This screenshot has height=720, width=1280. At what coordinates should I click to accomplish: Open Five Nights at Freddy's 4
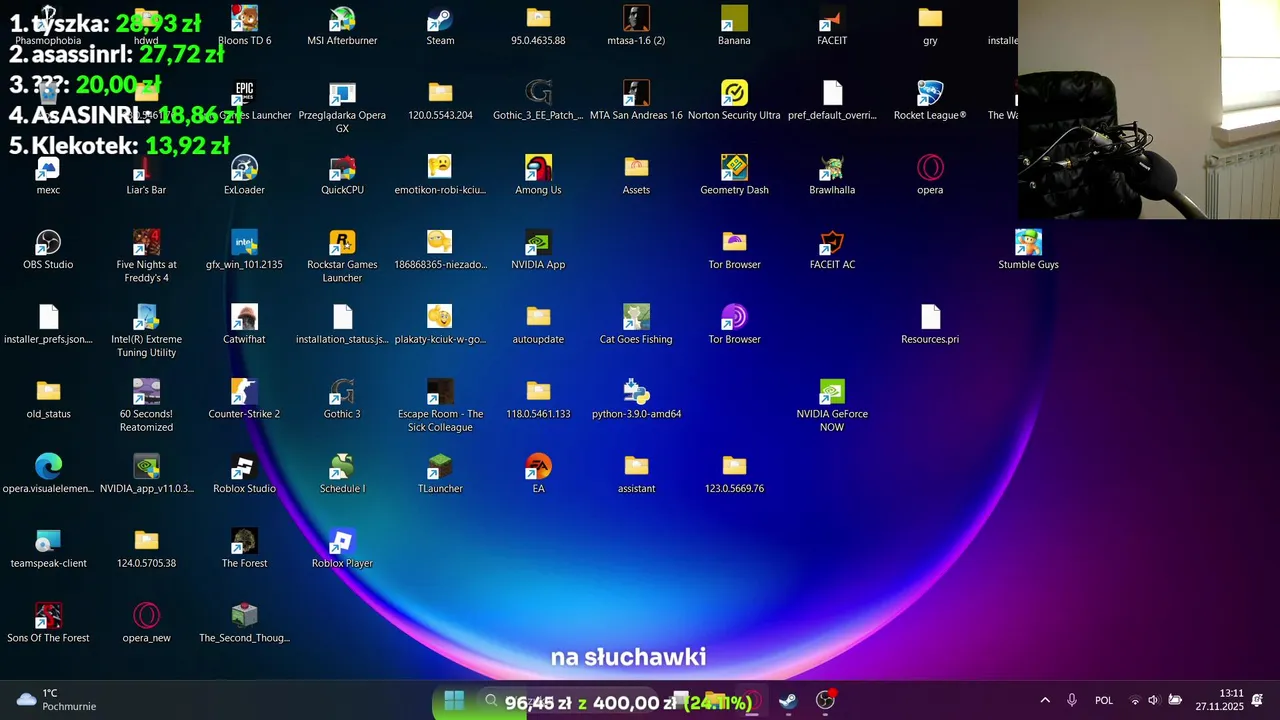coord(146,256)
